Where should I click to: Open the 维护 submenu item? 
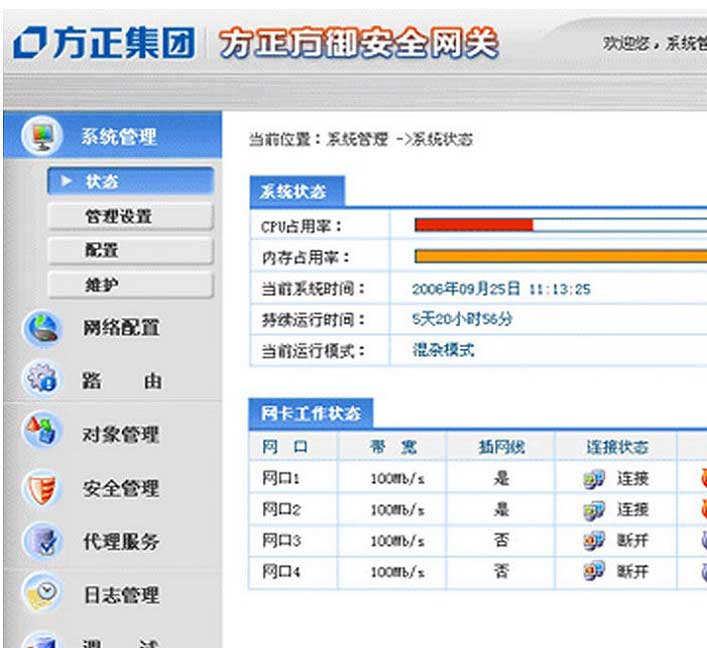pyautogui.click(x=130, y=285)
